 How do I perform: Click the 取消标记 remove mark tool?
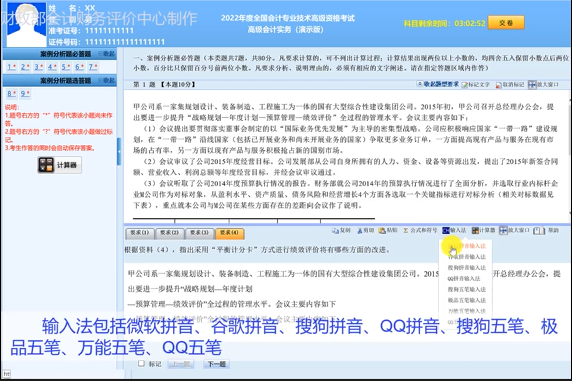[x=510, y=85]
